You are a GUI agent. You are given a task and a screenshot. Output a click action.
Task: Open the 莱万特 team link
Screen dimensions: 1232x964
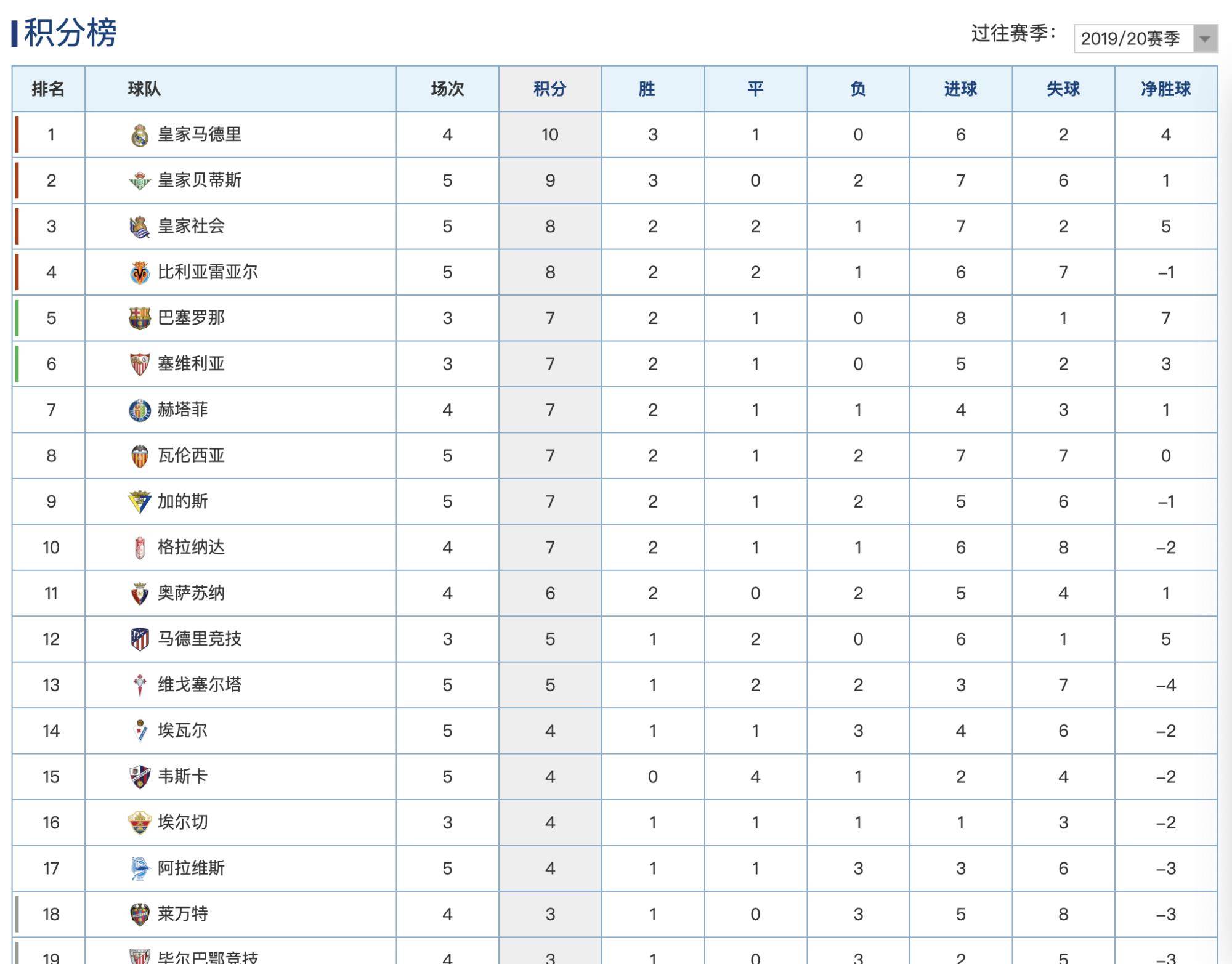tap(182, 913)
